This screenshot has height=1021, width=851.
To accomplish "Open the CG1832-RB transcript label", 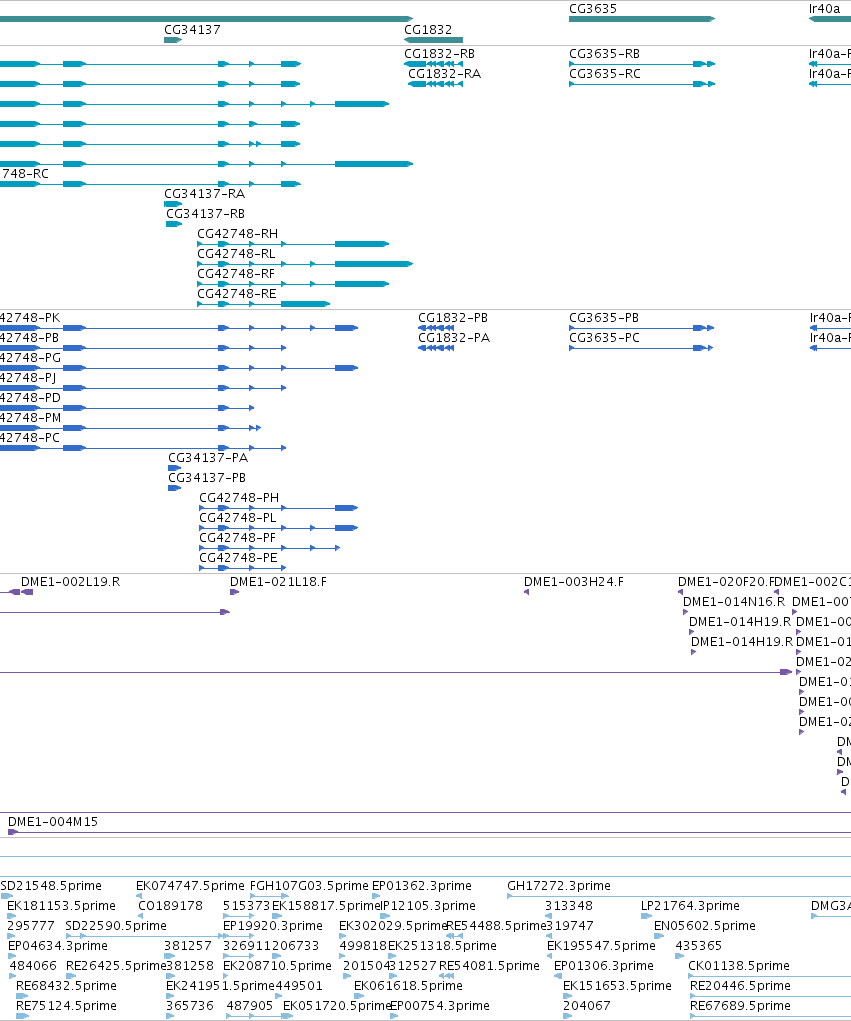I will [439, 53].
